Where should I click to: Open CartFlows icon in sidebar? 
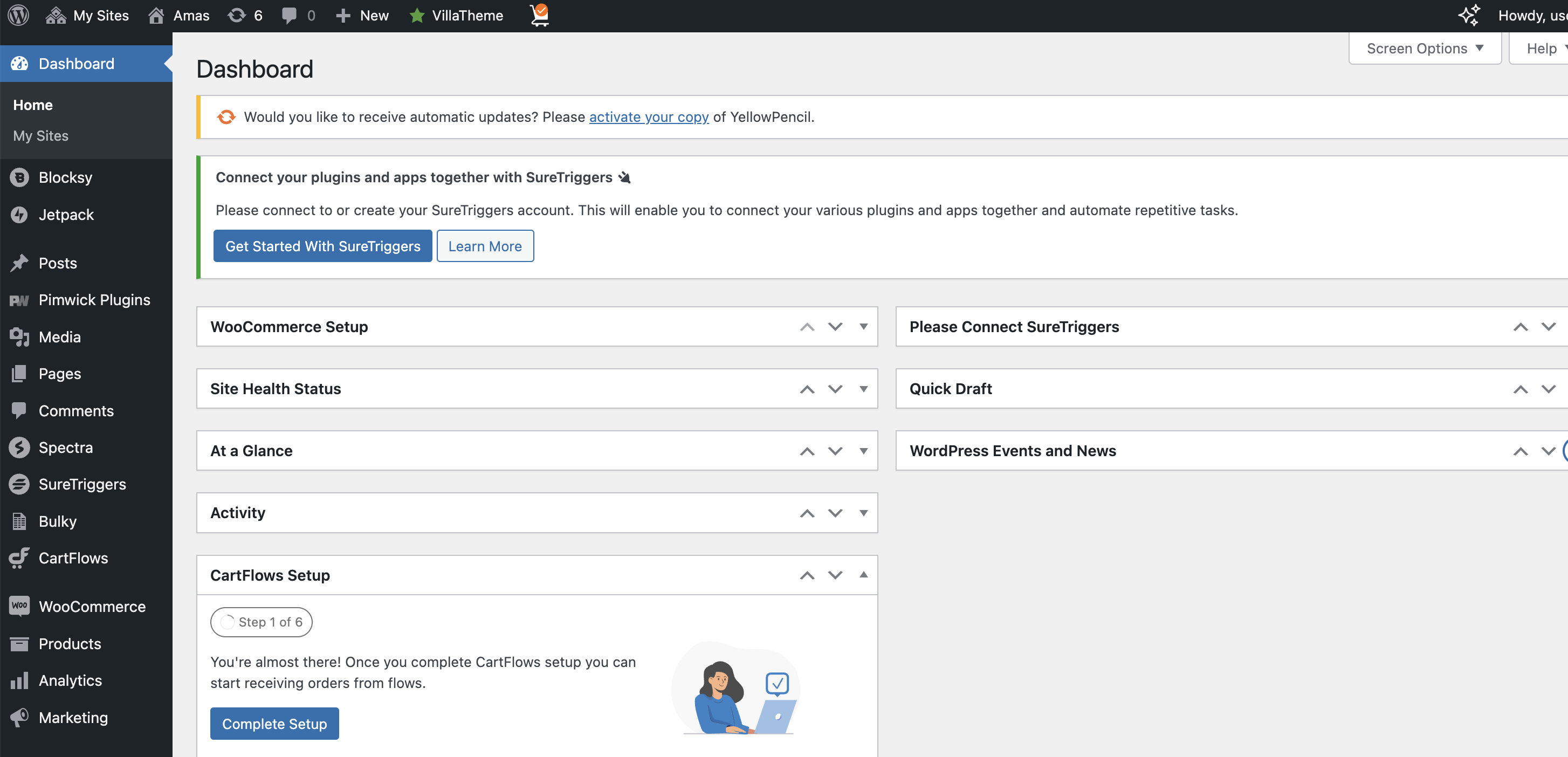click(x=19, y=558)
